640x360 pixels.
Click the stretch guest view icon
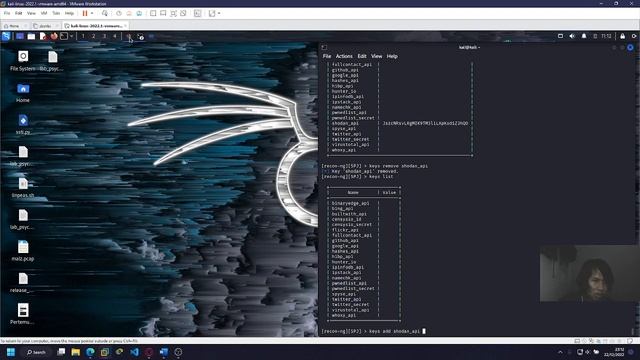coord(212,13)
